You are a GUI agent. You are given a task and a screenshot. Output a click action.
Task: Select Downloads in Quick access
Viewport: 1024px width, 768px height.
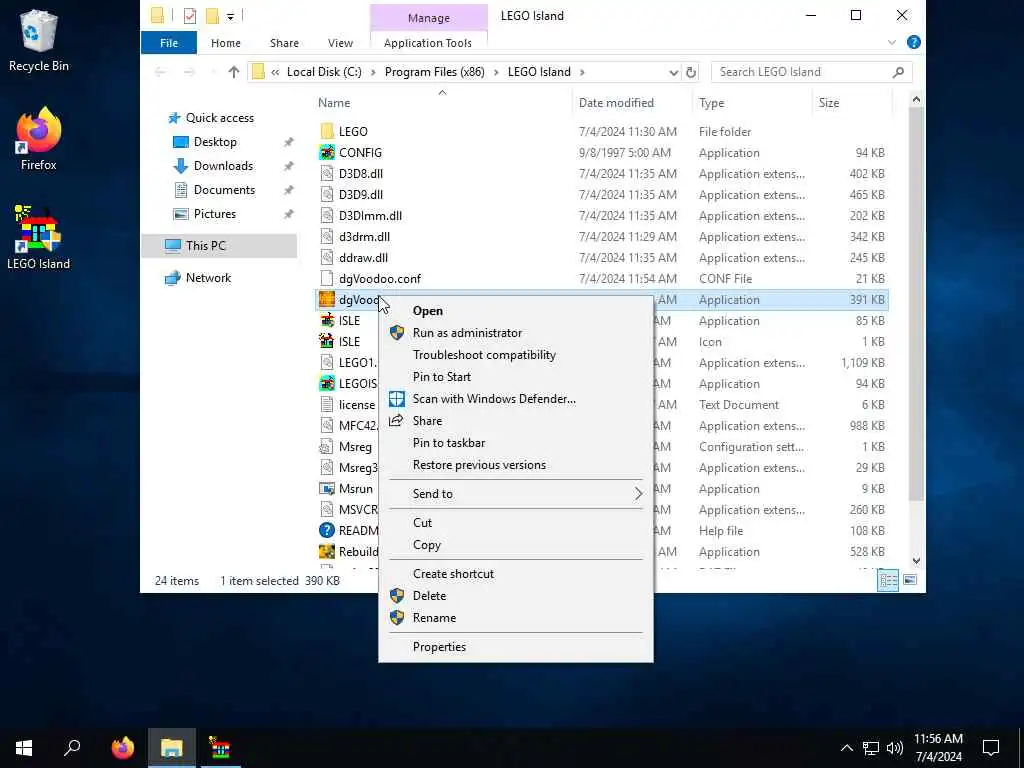[223, 166]
